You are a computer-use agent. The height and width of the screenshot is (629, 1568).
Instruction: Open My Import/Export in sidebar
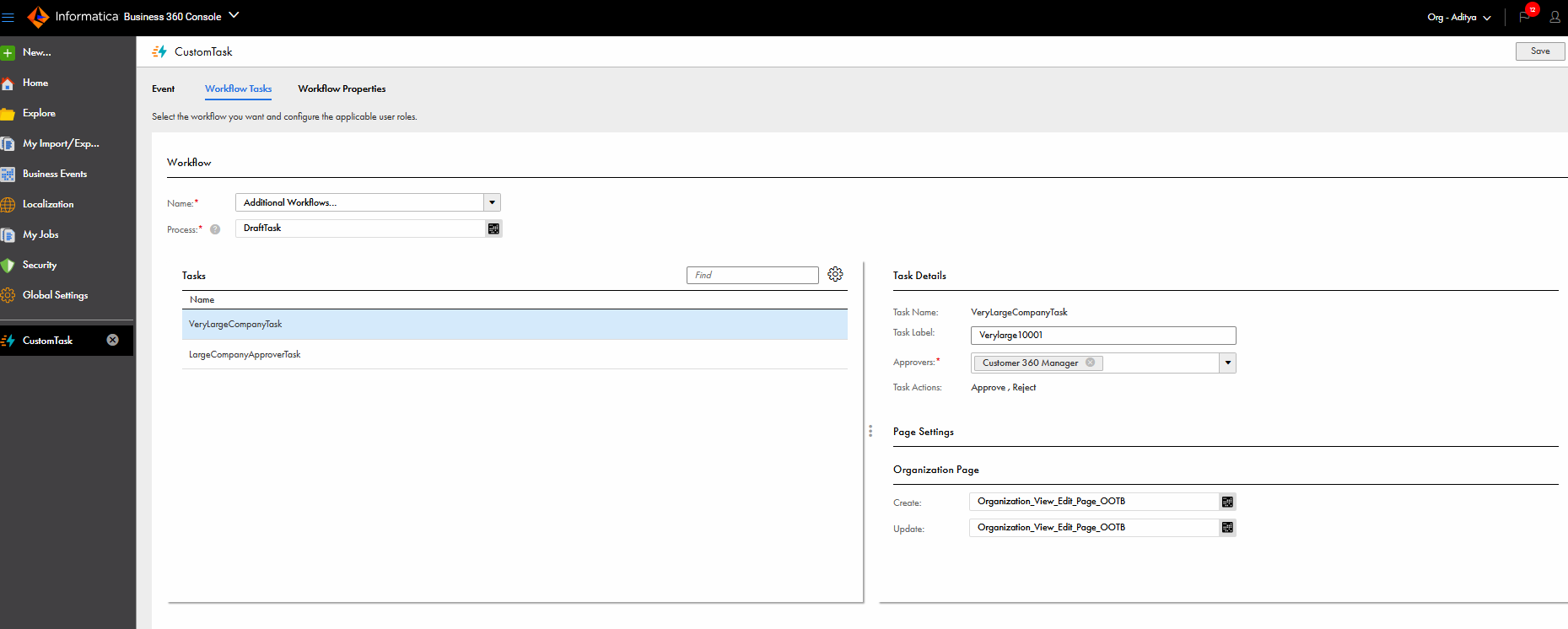click(61, 143)
